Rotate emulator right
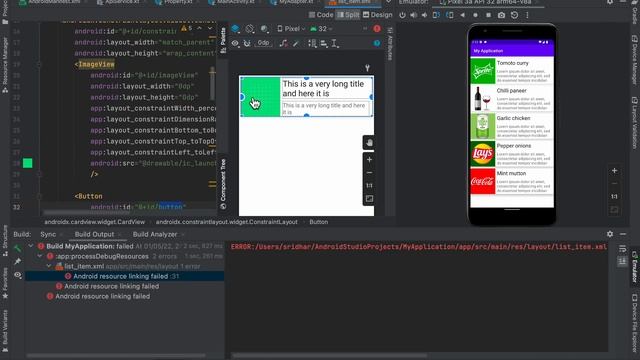The width and height of the screenshot is (640, 360). tap(449, 15)
